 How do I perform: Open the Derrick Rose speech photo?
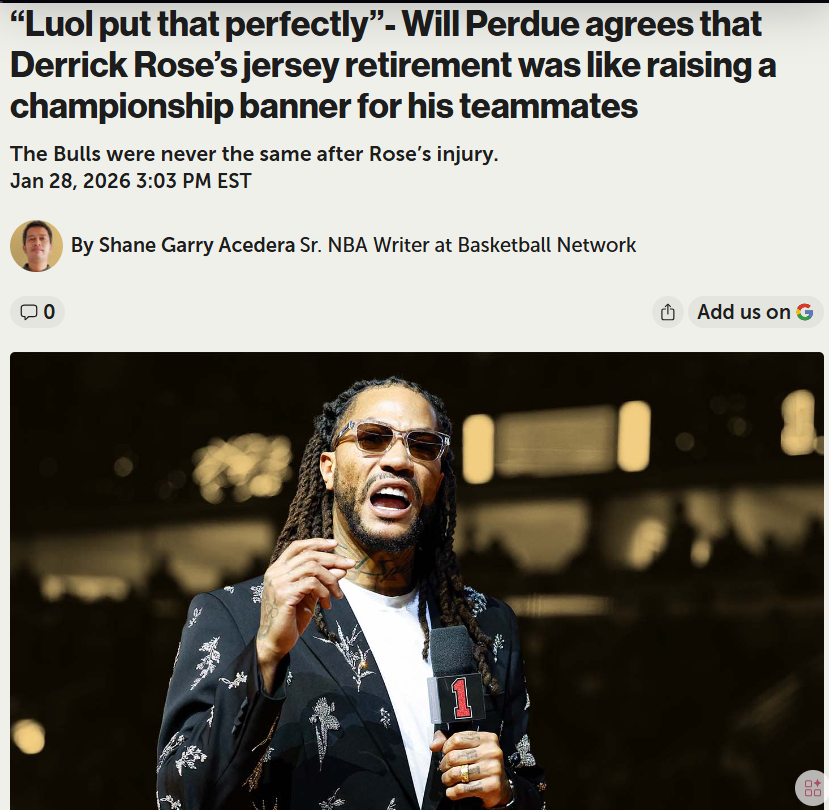(417, 581)
